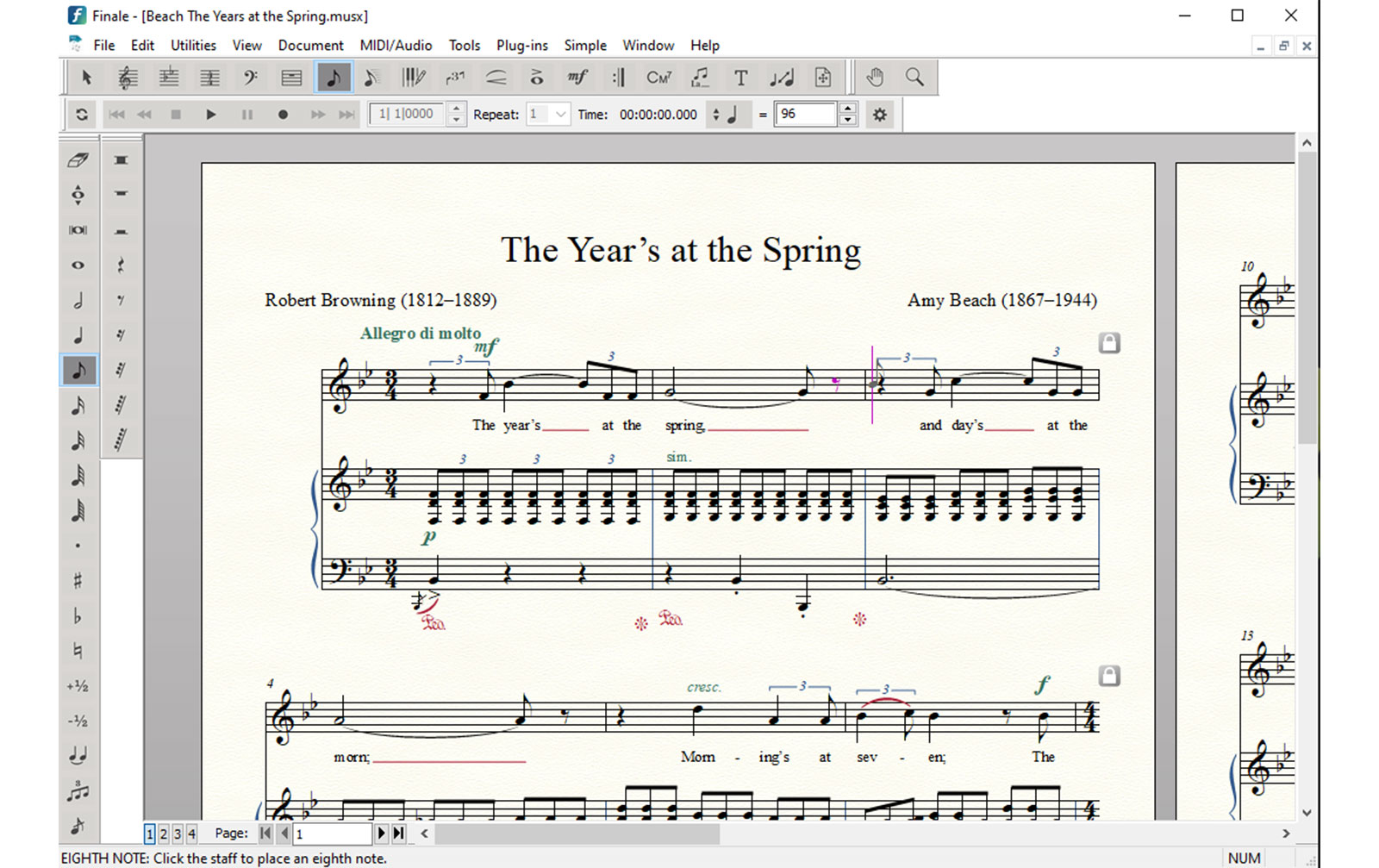Select the Key Signature tool
Screen dimensions: 1379x868
point(169,78)
